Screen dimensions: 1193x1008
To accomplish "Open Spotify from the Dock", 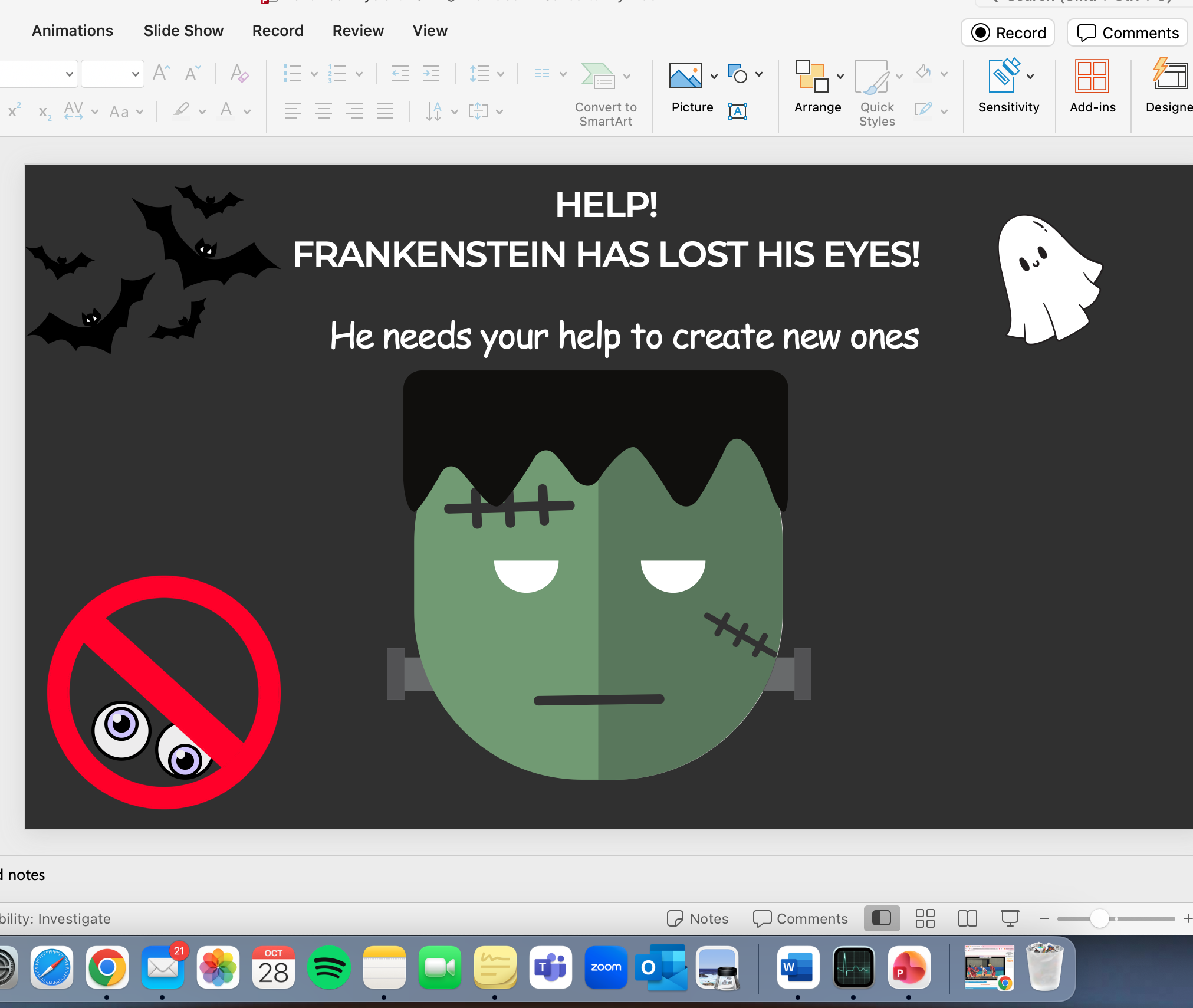I will coord(328,968).
